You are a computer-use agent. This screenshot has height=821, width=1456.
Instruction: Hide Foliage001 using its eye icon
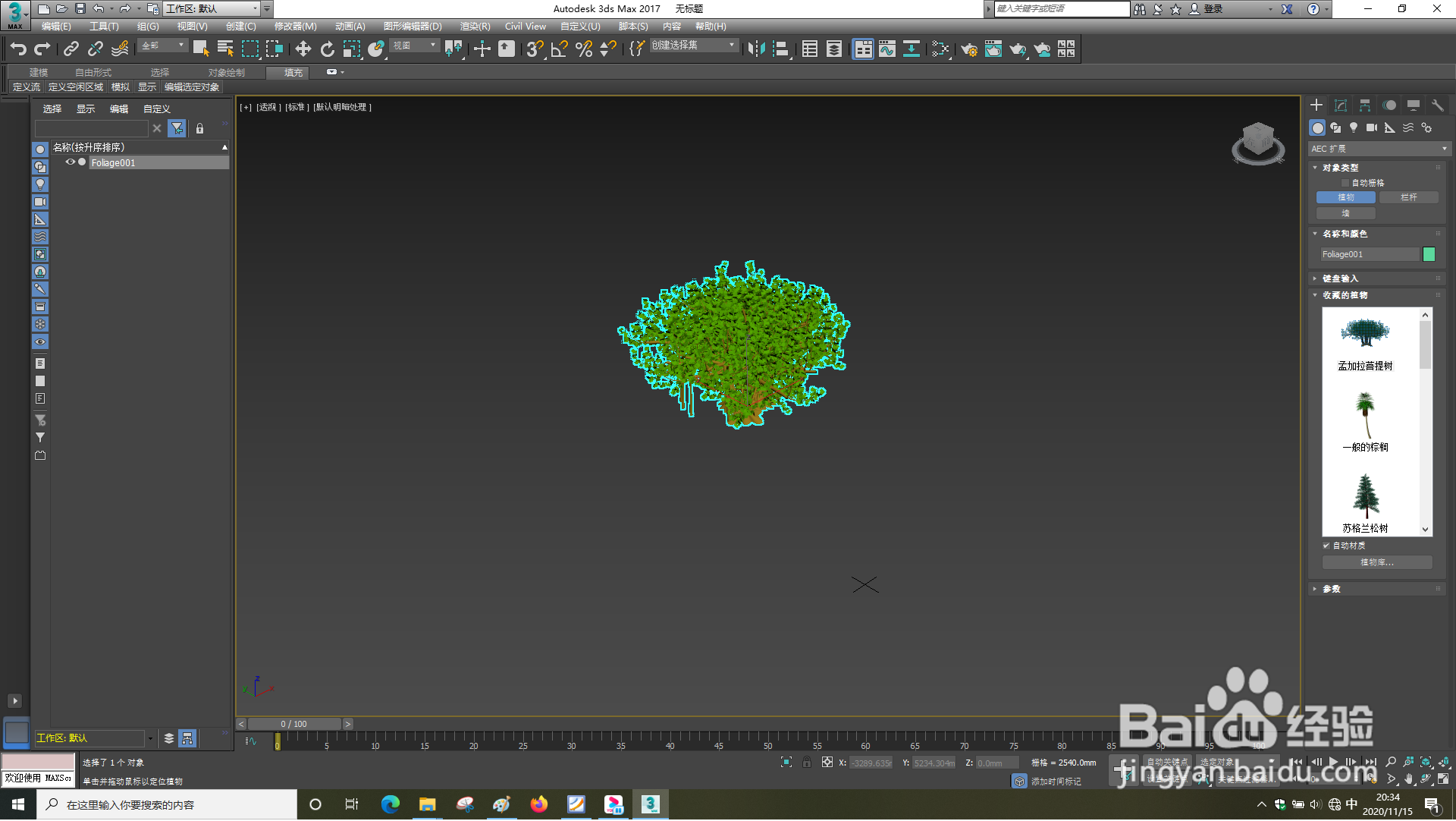click(70, 162)
